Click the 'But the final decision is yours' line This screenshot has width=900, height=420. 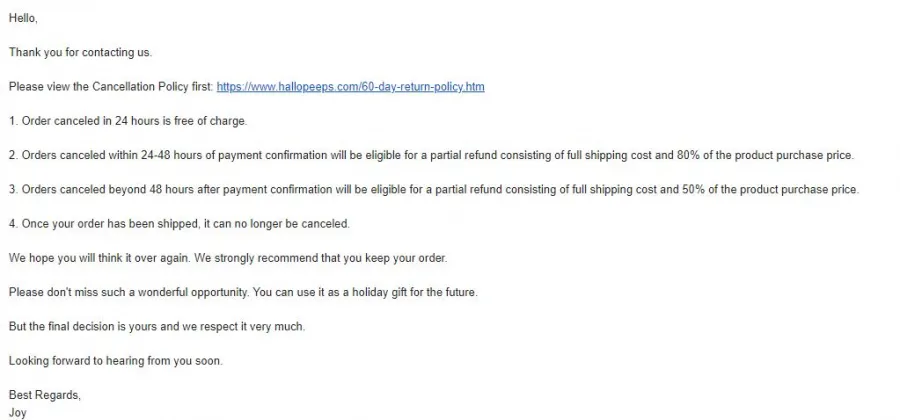(157, 326)
